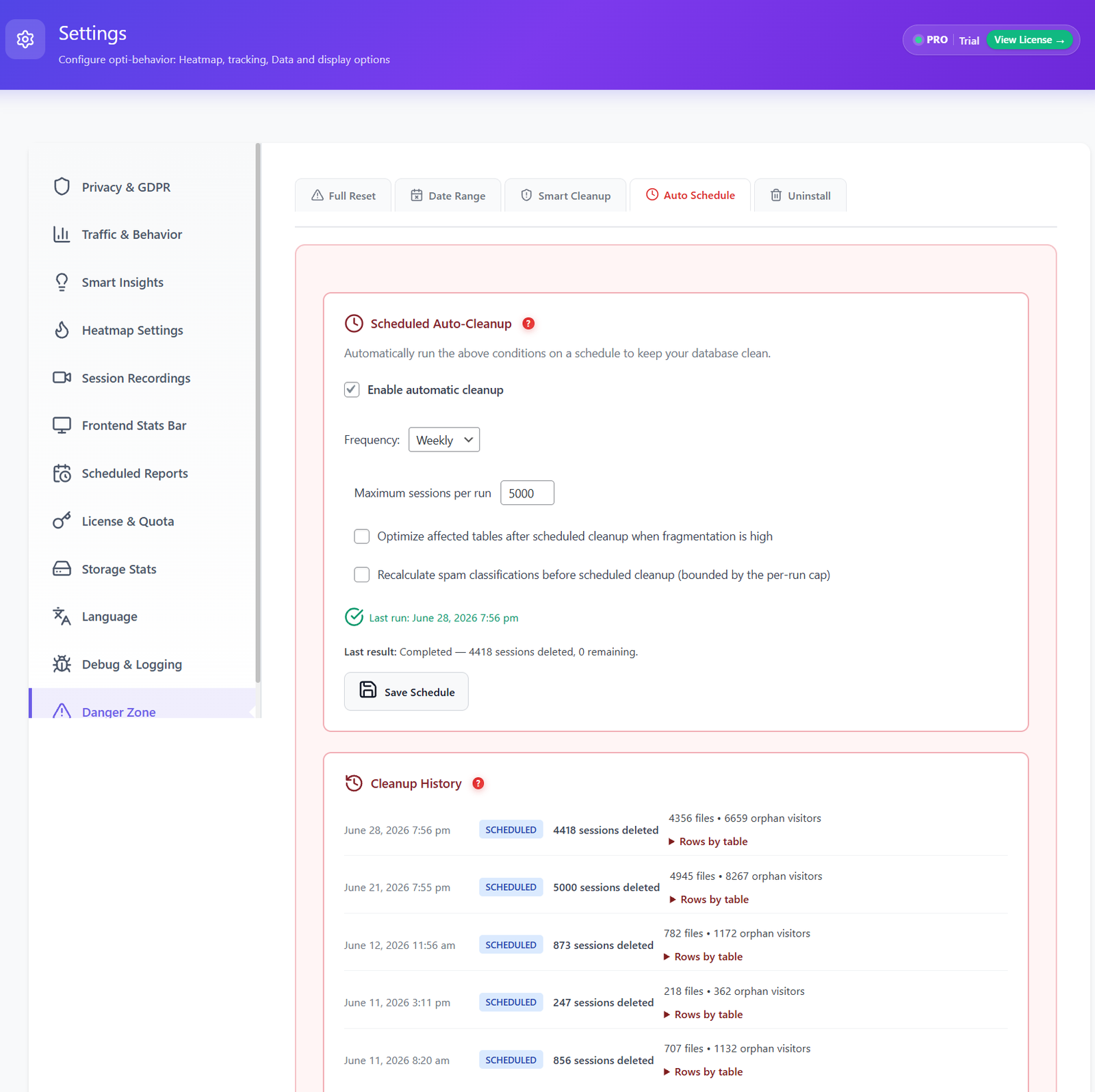Screen dimensions: 1095x1092
Task: Click the Heatmap Settings flame icon
Action: tap(62, 330)
